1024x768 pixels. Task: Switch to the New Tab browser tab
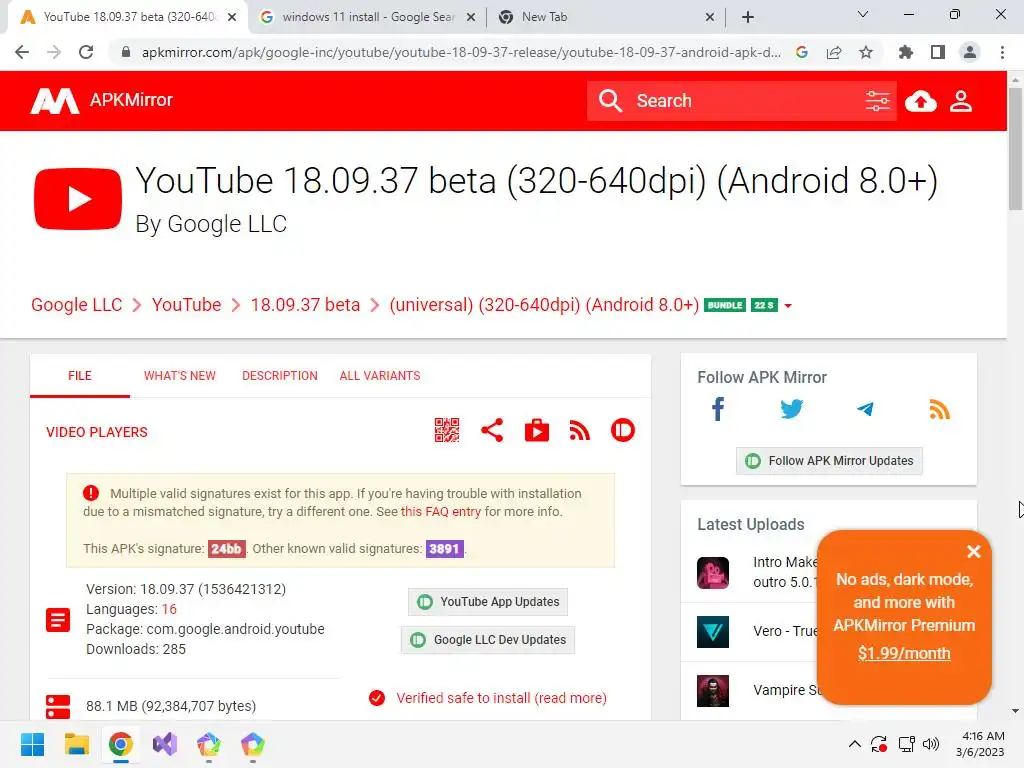606,17
